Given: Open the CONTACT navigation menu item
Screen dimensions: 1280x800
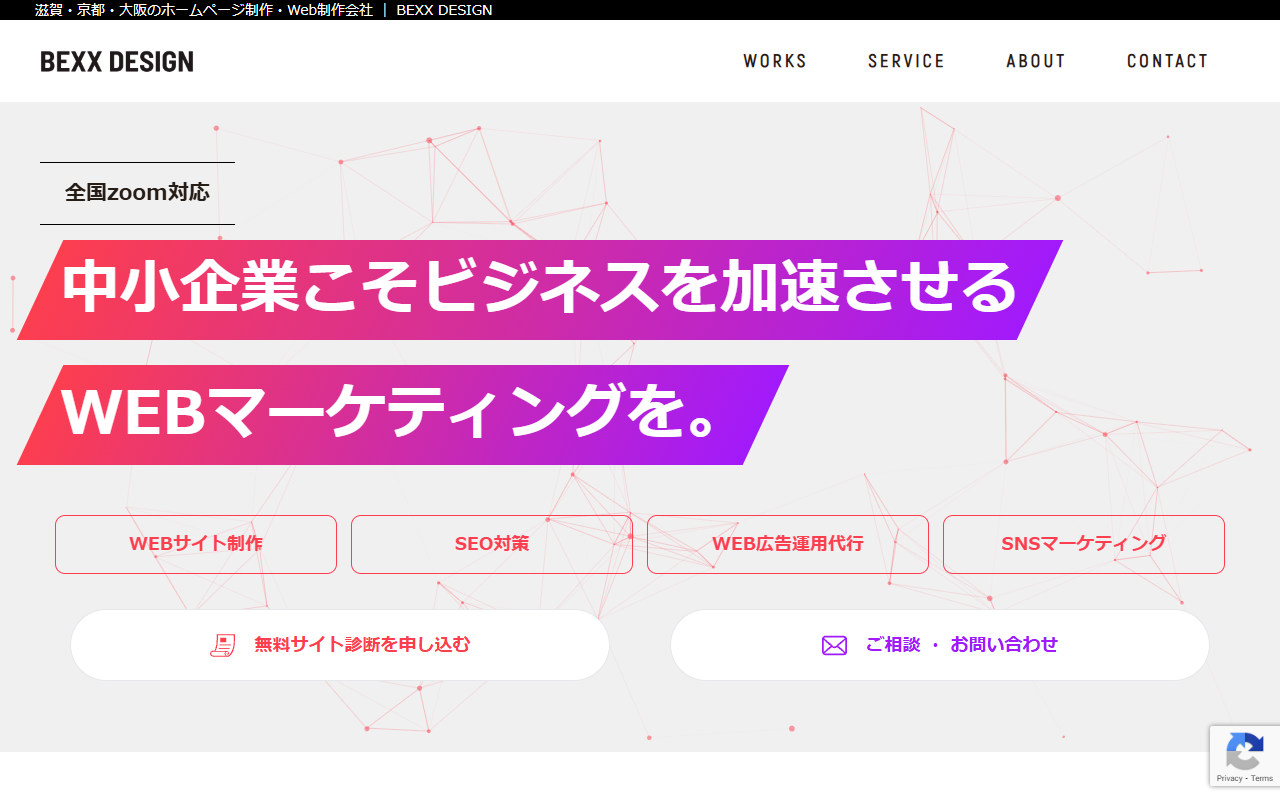Looking at the screenshot, I should (1167, 61).
